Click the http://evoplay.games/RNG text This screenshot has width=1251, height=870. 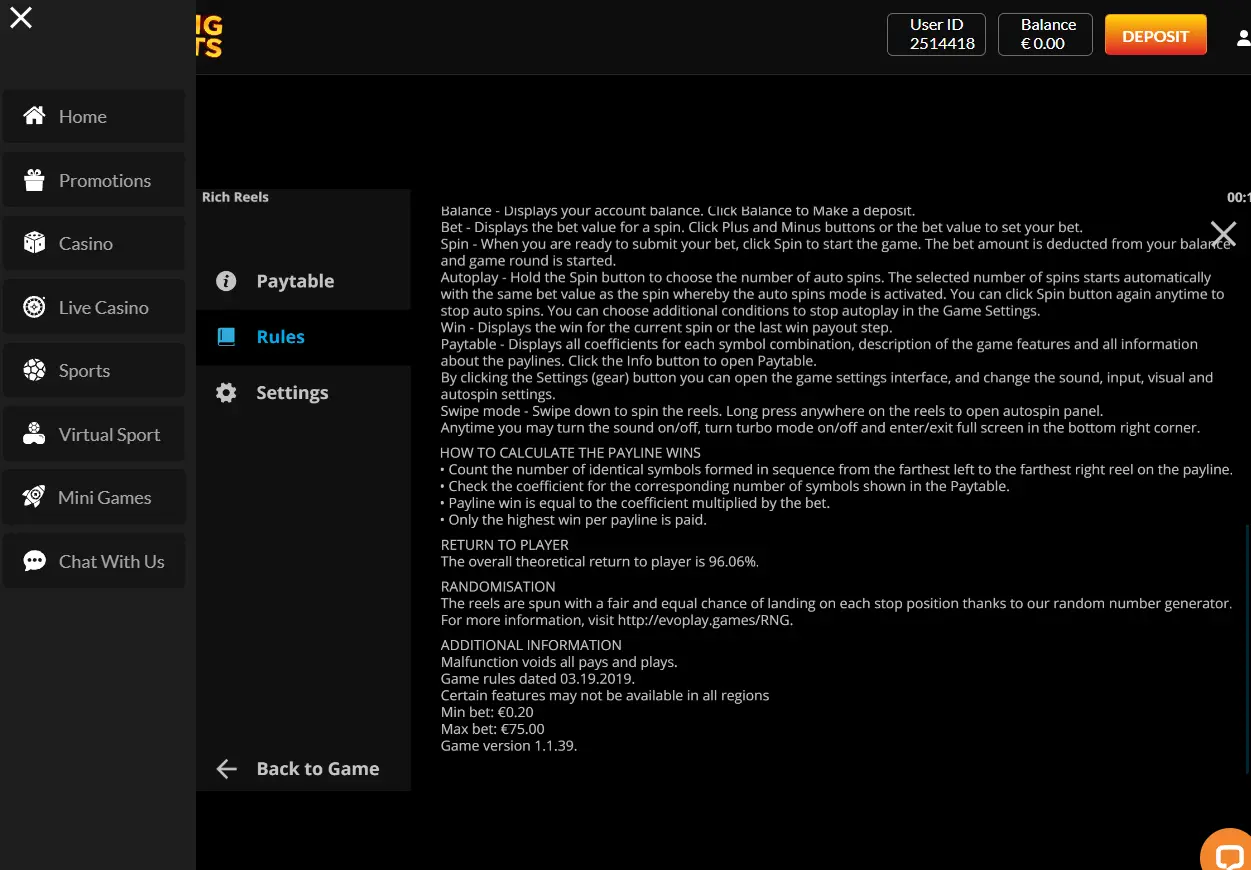pyautogui.click(x=706, y=620)
